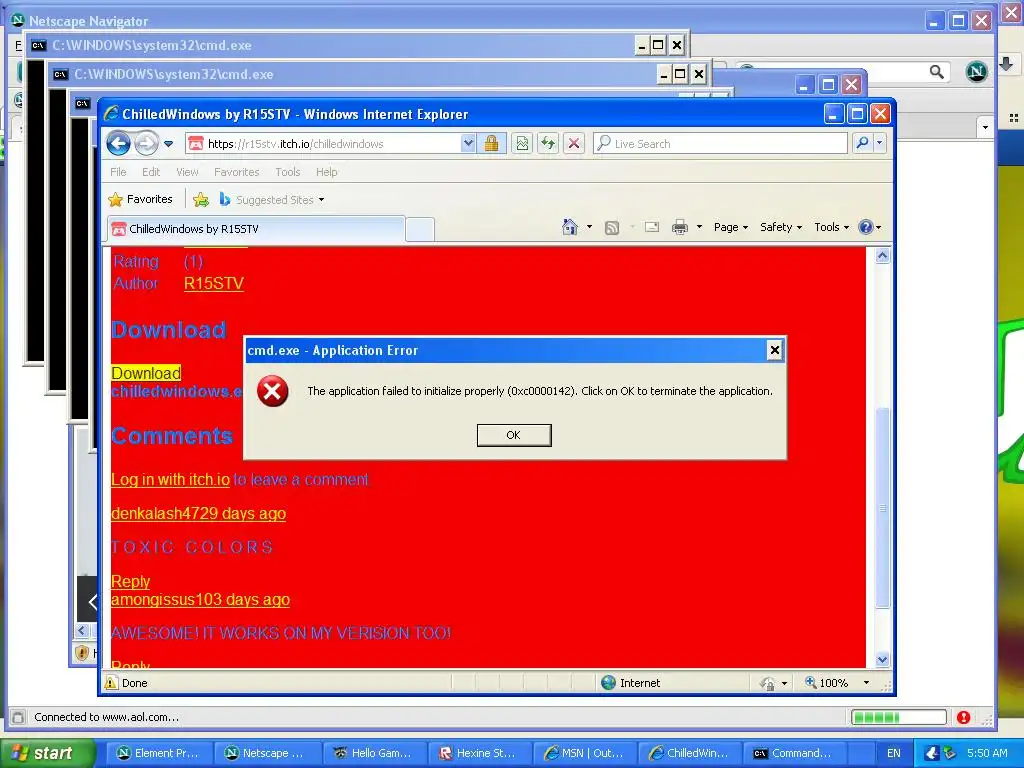1024x768 pixels.
Task: Click the Read Mail icon
Action: pos(652,227)
